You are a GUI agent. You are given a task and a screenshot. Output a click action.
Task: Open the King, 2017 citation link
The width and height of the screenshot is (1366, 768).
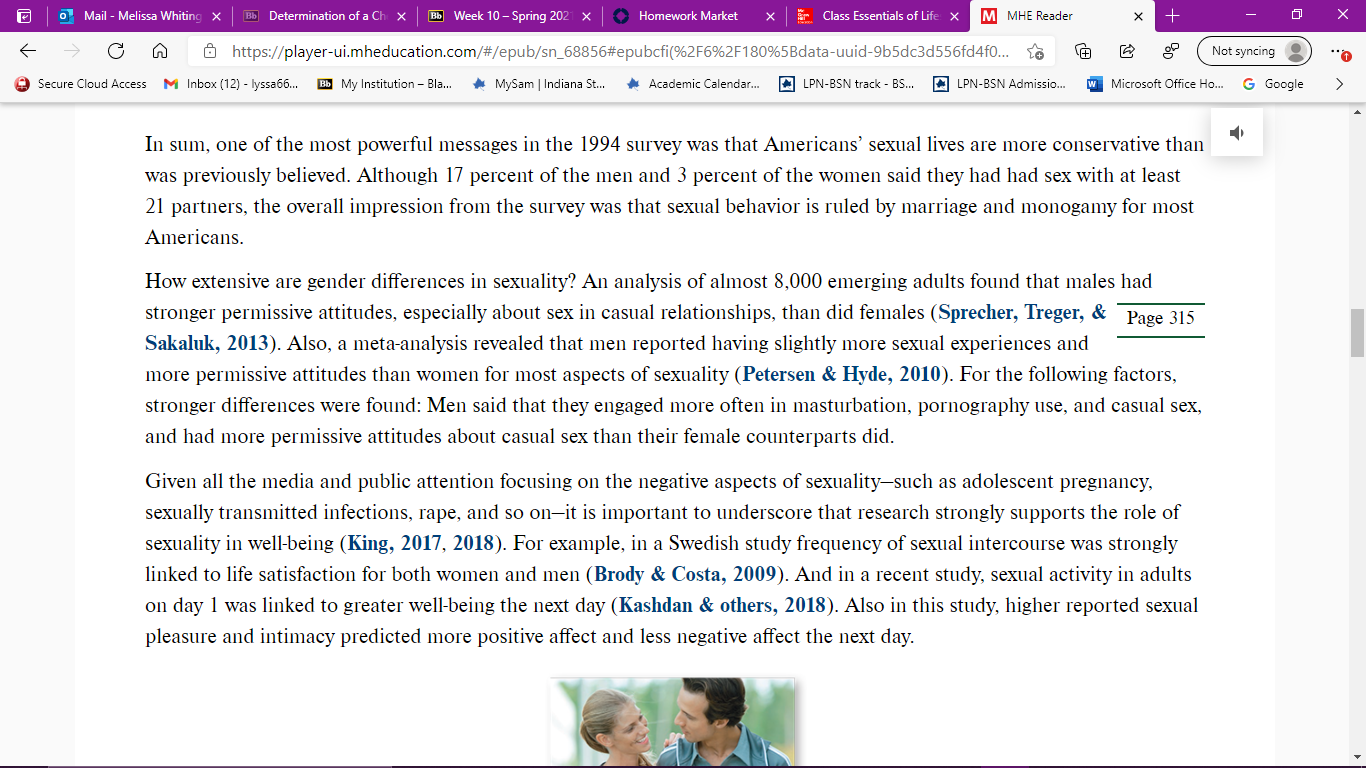396,545
